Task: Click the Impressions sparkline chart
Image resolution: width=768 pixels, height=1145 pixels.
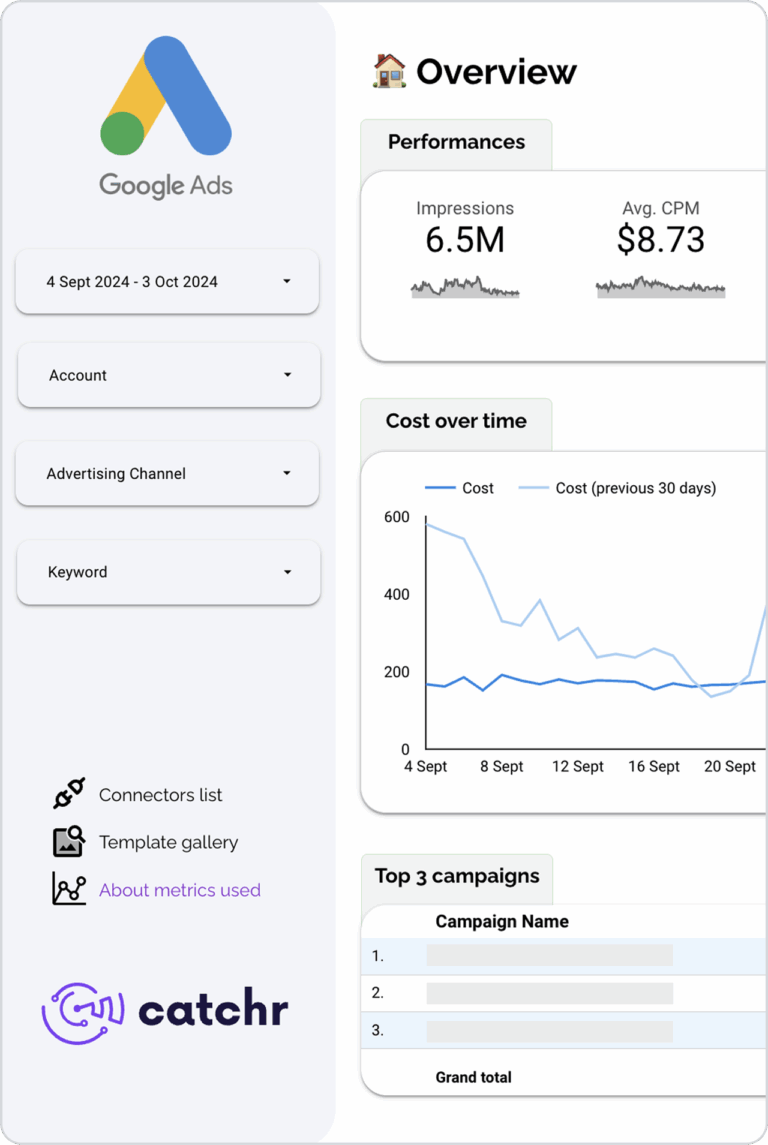Action: [465, 288]
